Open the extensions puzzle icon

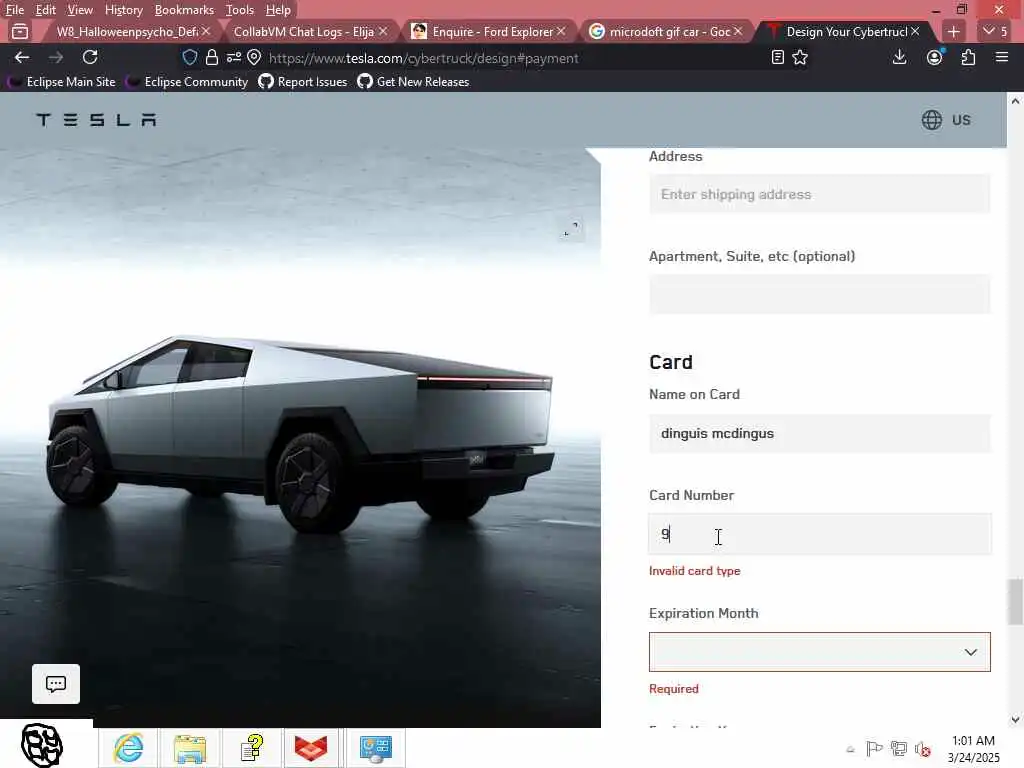pyautogui.click(x=968, y=57)
